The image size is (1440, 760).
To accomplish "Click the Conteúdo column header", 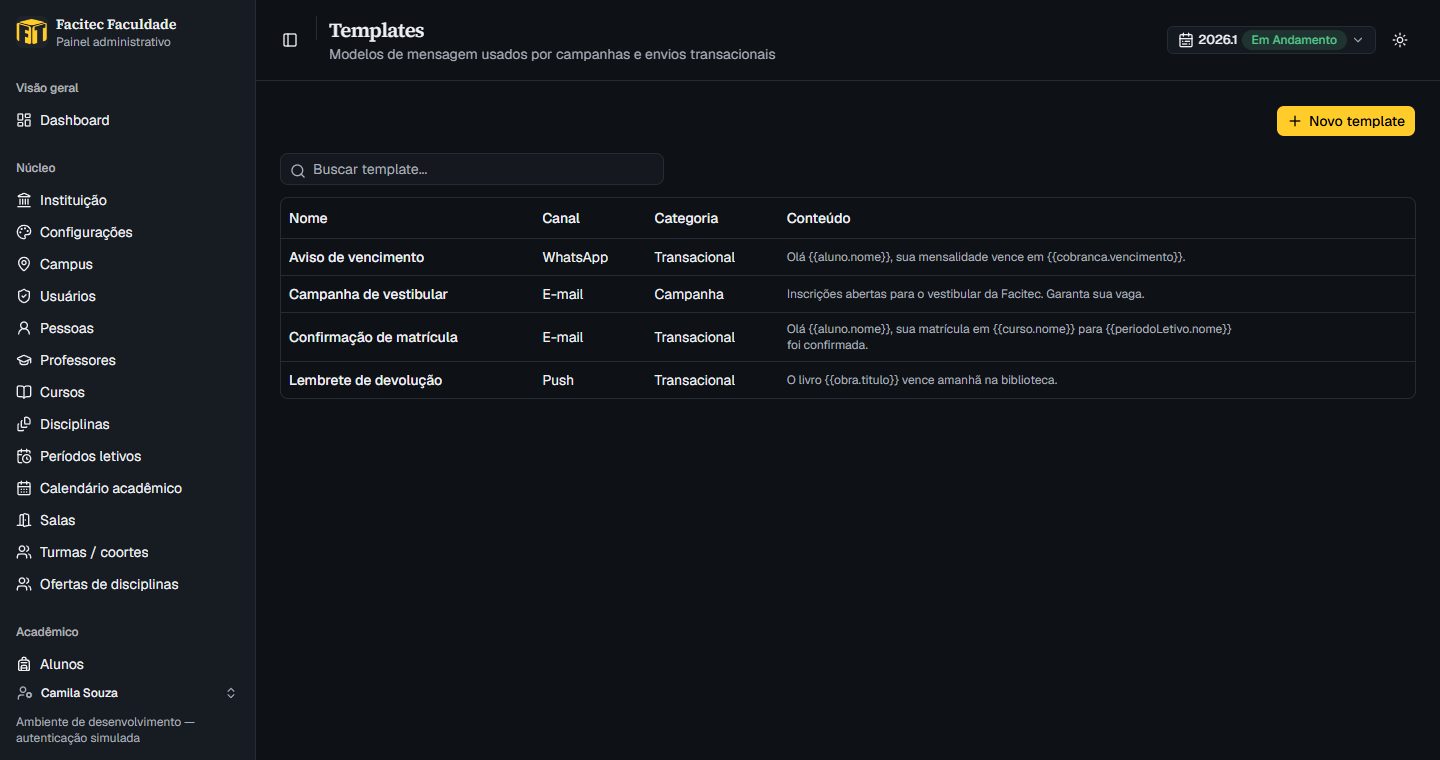I will point(819,218).
